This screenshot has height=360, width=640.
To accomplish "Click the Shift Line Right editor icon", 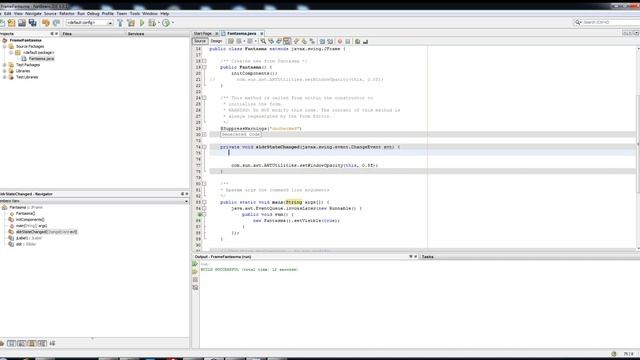I will click(x=330, y=41).
